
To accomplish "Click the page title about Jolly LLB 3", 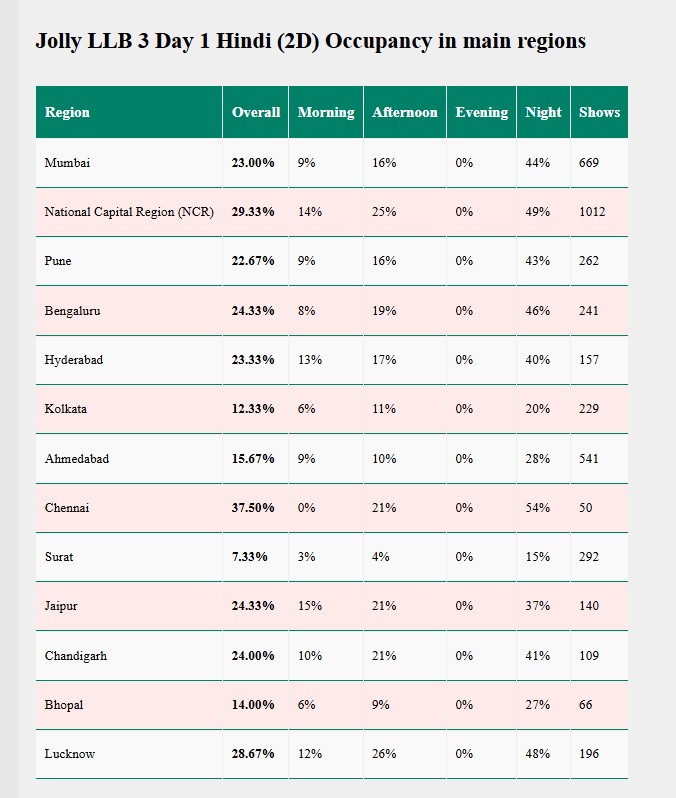I will [311, 42].
